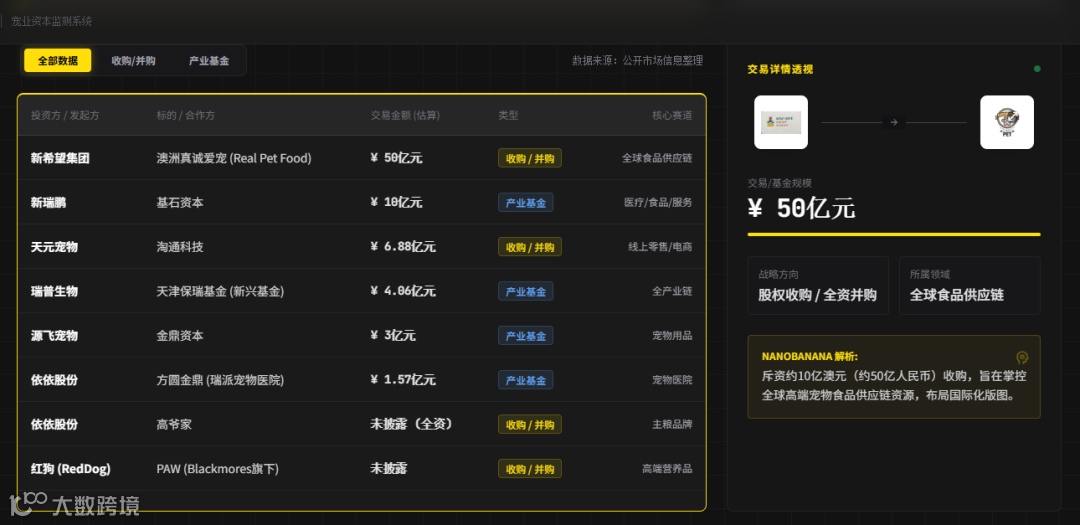Click 依依股份 in the 高爷家 row
Viewport: 1080px width, 525px height.
(x=54, y=424)
